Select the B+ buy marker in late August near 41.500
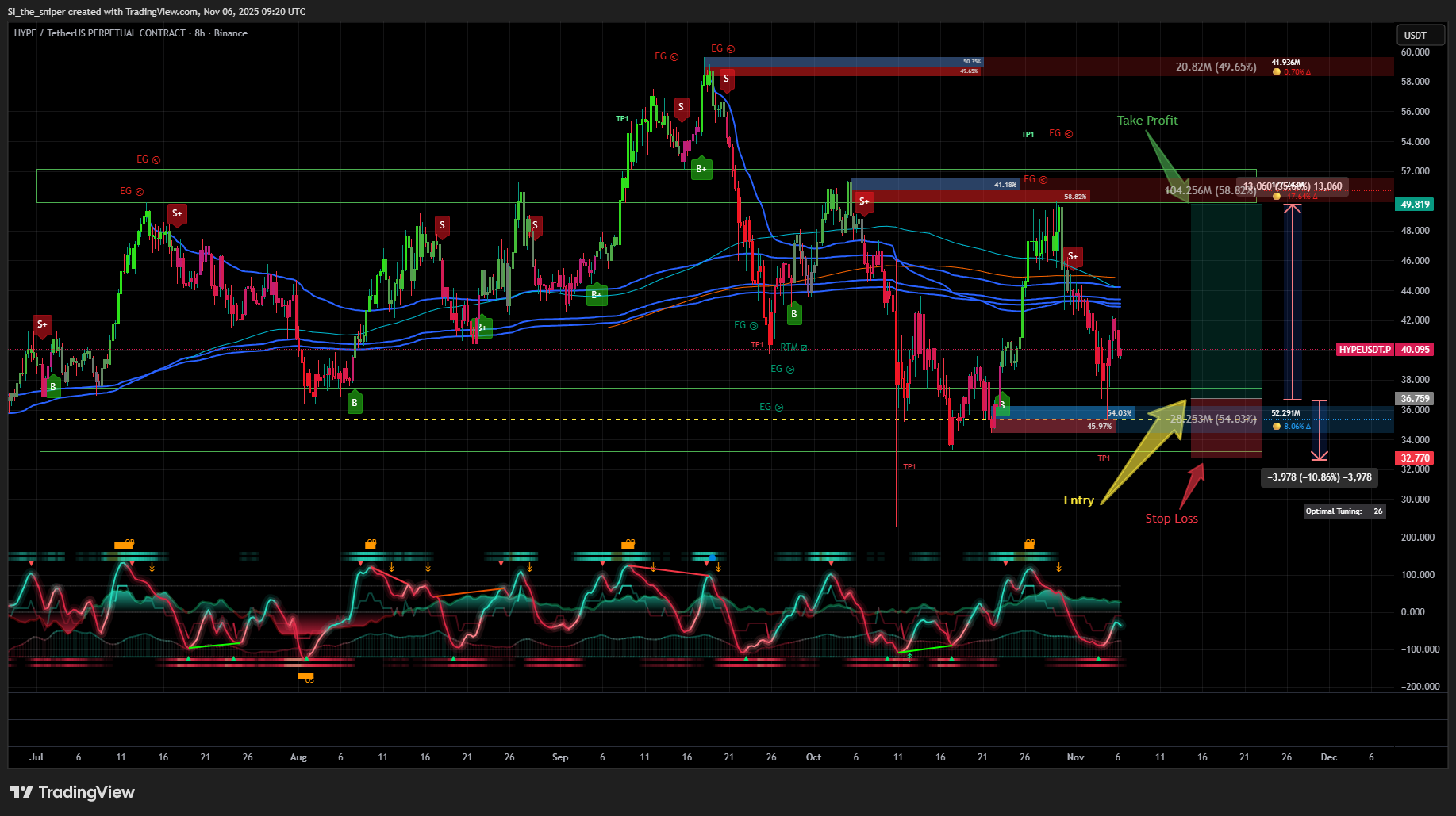The image size is (1456, 816). [482, 327]
